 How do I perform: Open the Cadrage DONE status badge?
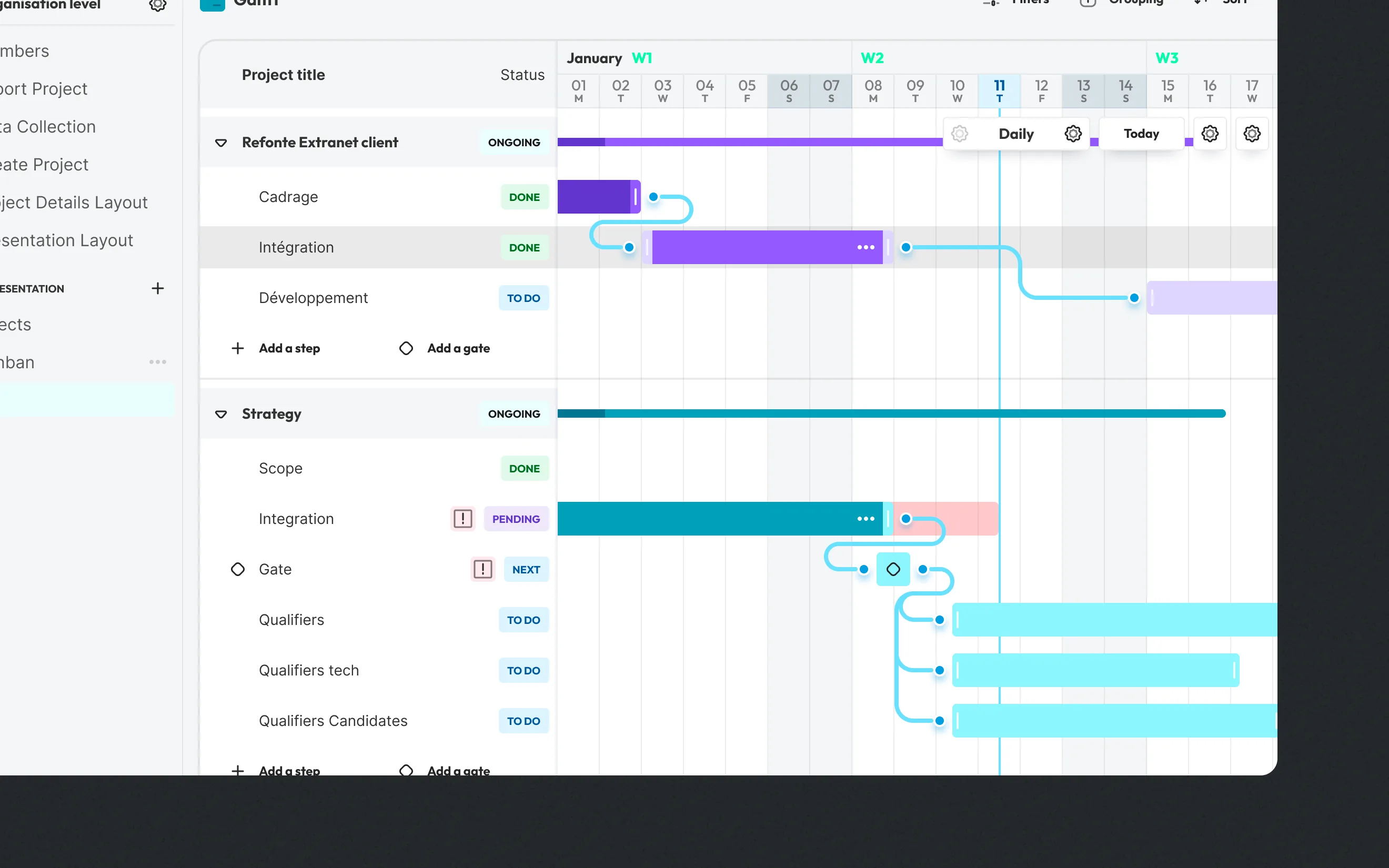[x=525, y=197]
